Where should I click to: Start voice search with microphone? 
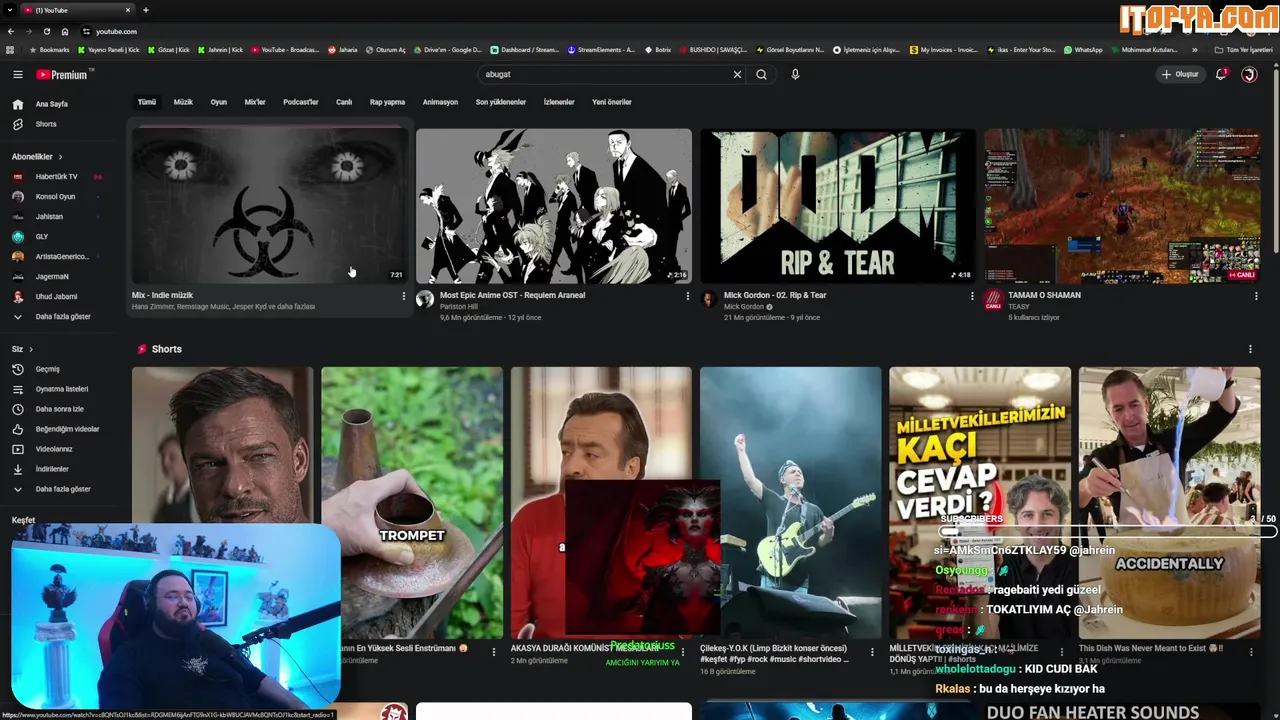coord(795,74)
